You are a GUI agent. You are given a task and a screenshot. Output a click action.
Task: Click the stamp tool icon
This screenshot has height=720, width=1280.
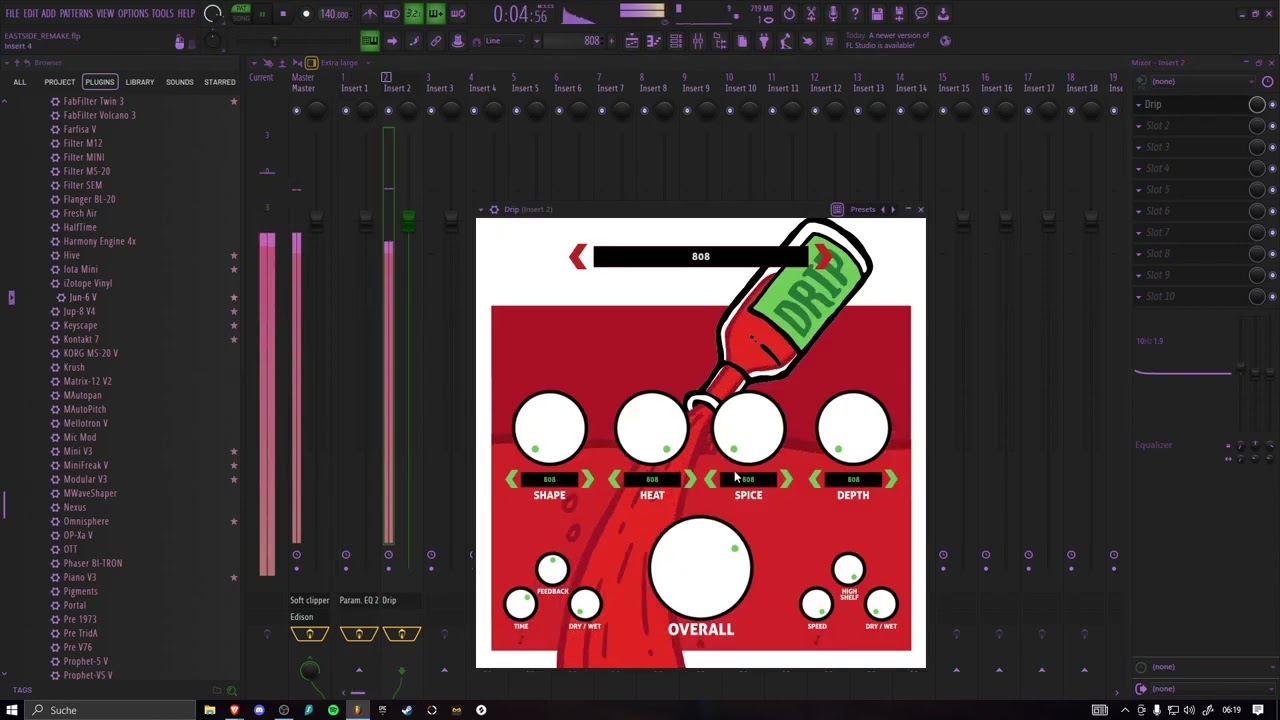tap(458, 41)
